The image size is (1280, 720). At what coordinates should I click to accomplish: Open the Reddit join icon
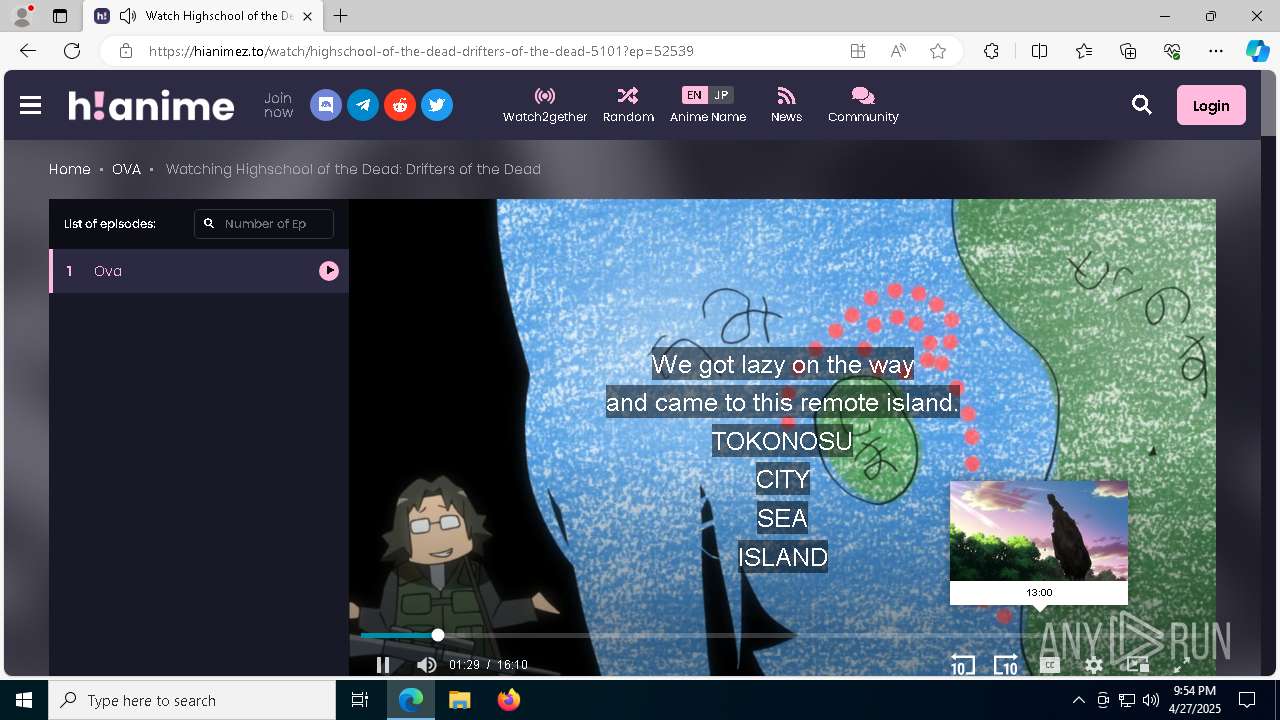click(x=400, y=105)
